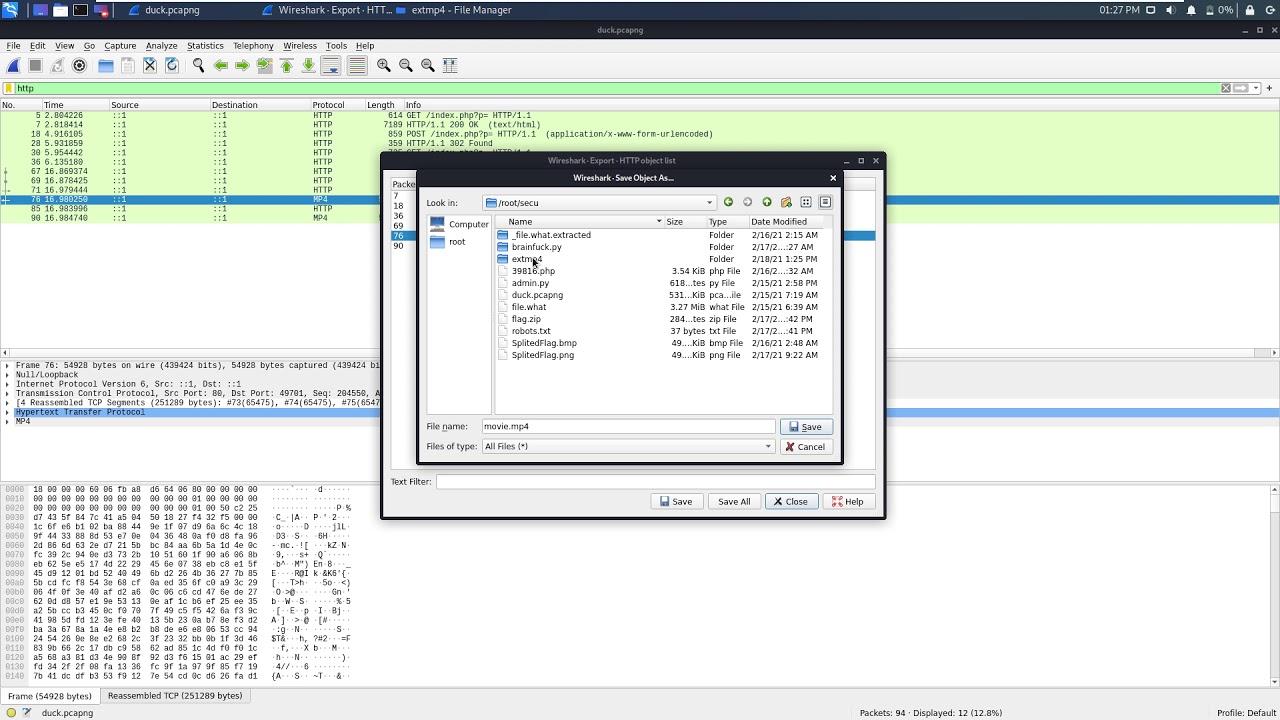Click the back arrow in save dialog
The height and width of the screenshot is (720, 1280).
728,202
